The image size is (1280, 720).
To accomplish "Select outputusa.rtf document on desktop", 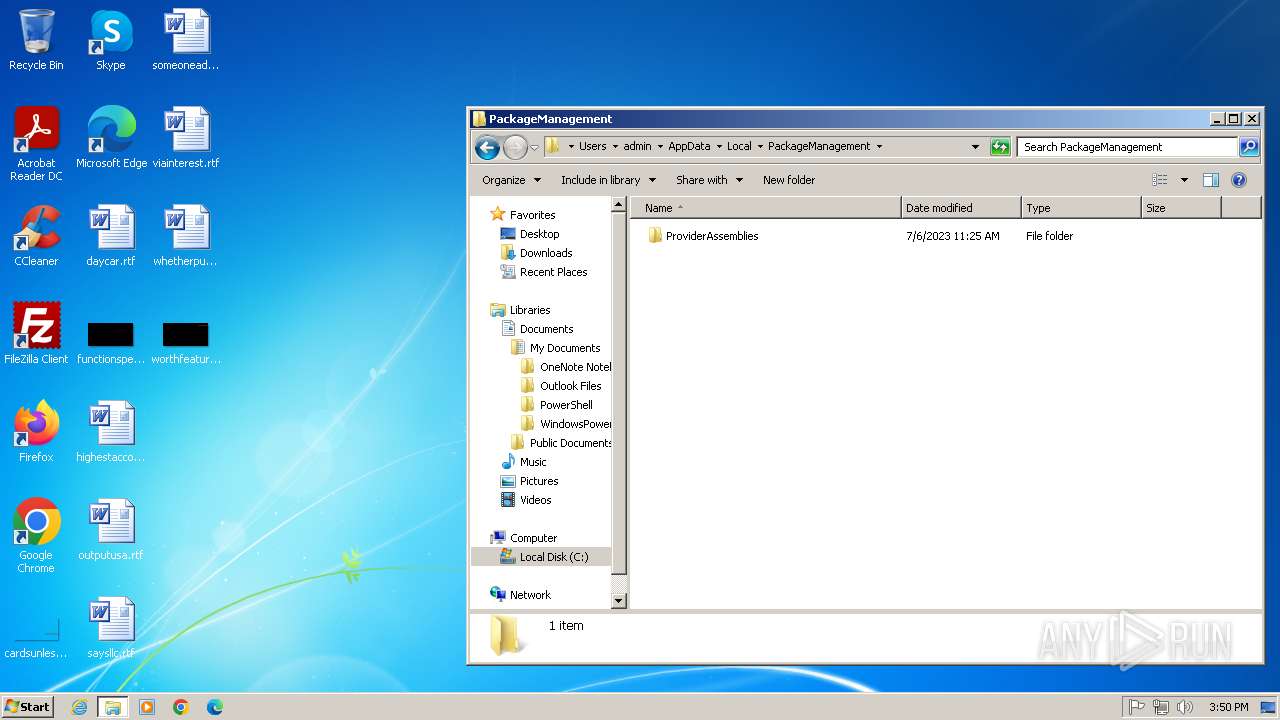I will [x=111, y=530].
